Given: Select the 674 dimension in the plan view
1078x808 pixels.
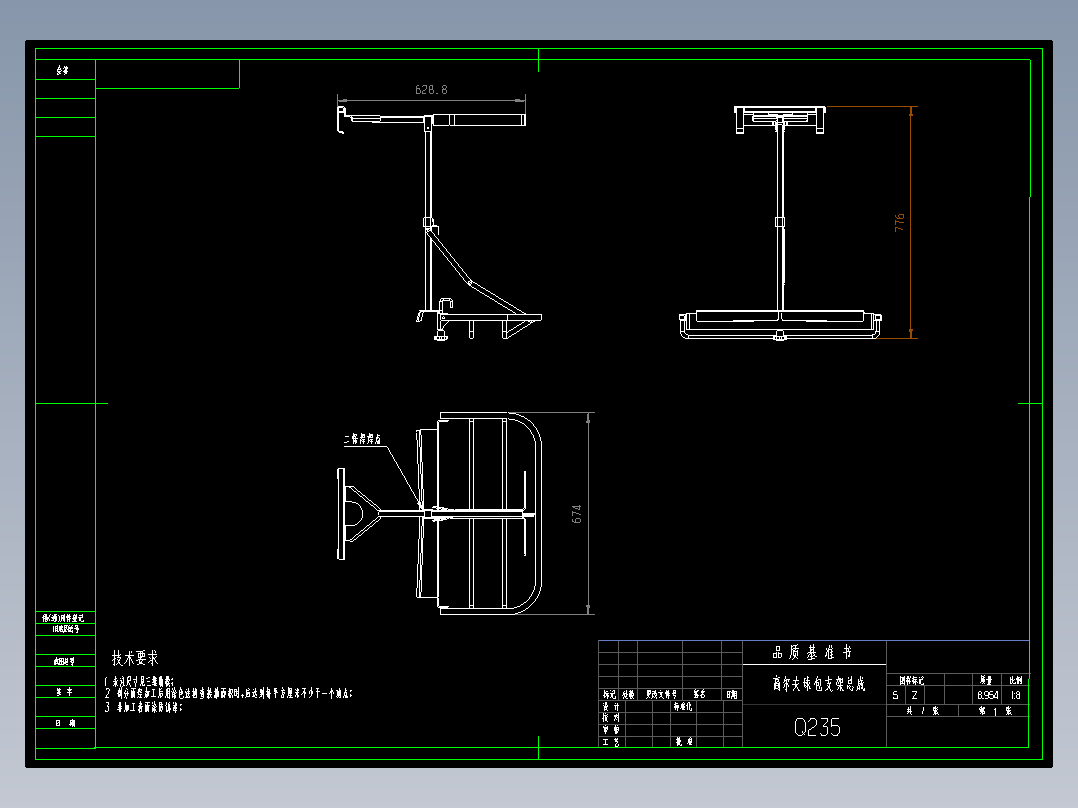Looking at the screenshot, I should pyautogui.click(x=576, y=514).
